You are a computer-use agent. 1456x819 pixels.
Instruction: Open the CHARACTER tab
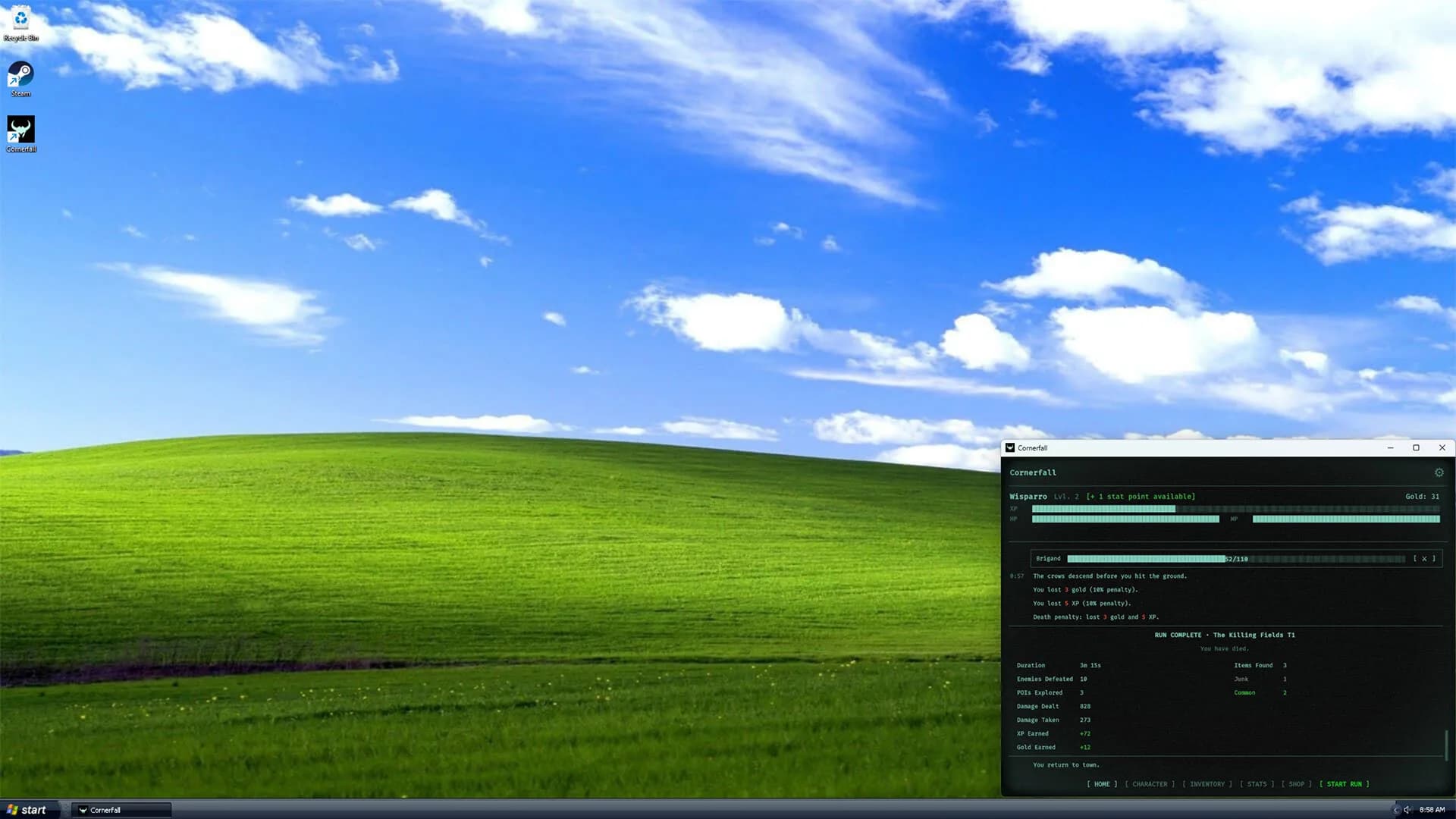[x=1150, y=784]
